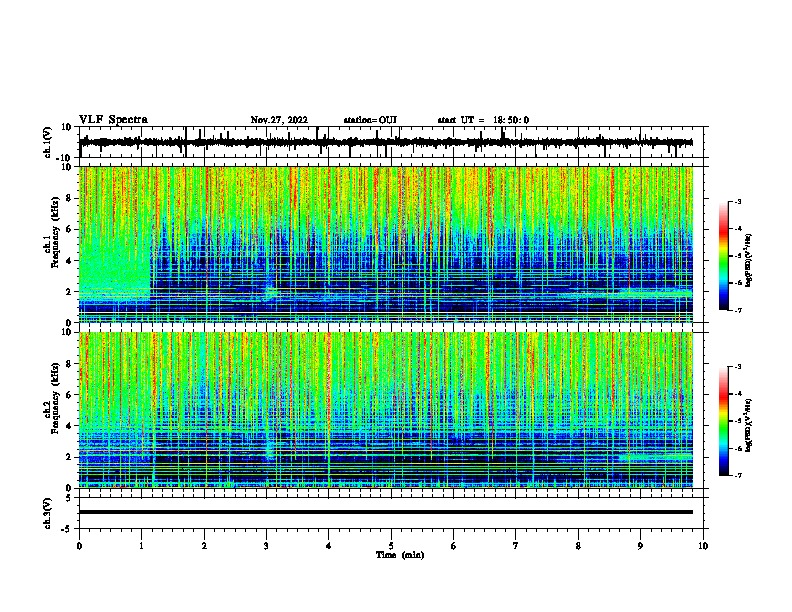Click the ch.1 colorbar log(PSD) unit label

click(x=749, y=260)
